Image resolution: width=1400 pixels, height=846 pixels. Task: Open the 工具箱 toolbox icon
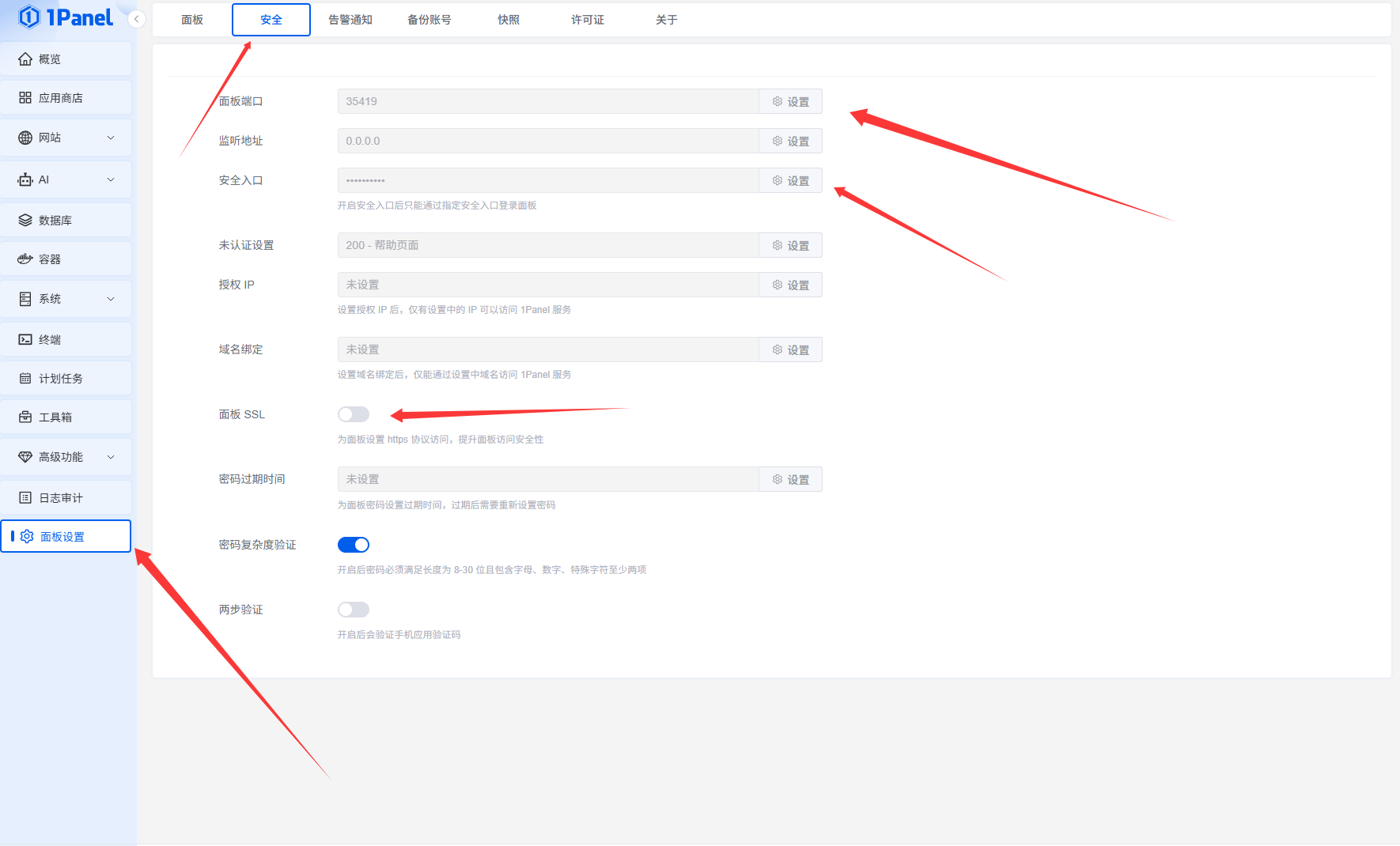(25, 417)
